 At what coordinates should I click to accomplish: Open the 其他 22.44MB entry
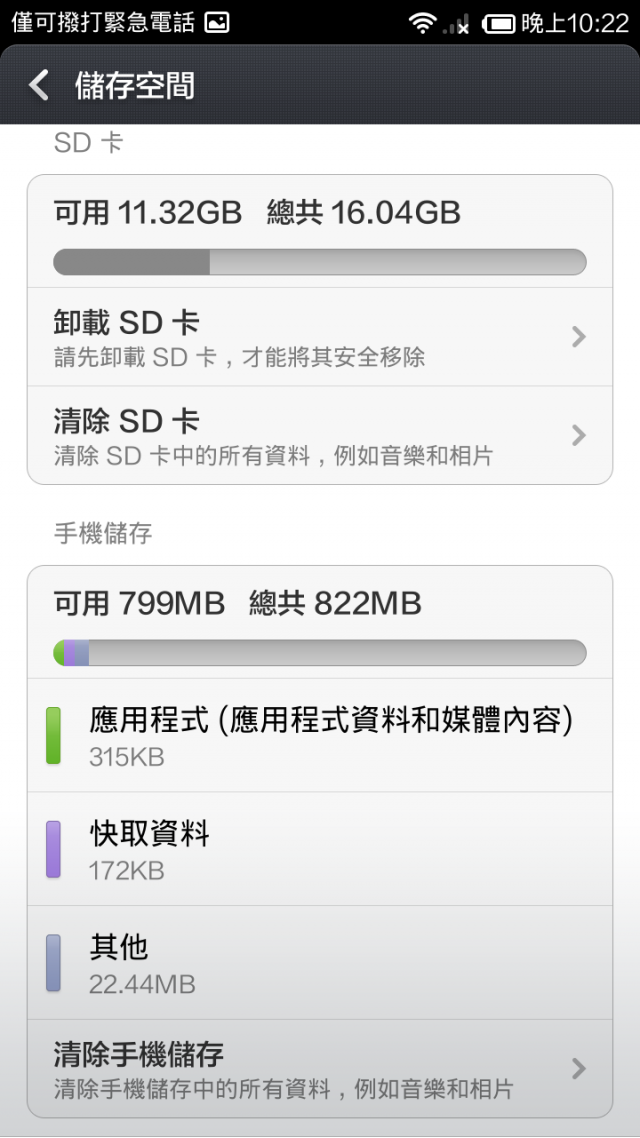coord(320,962)
